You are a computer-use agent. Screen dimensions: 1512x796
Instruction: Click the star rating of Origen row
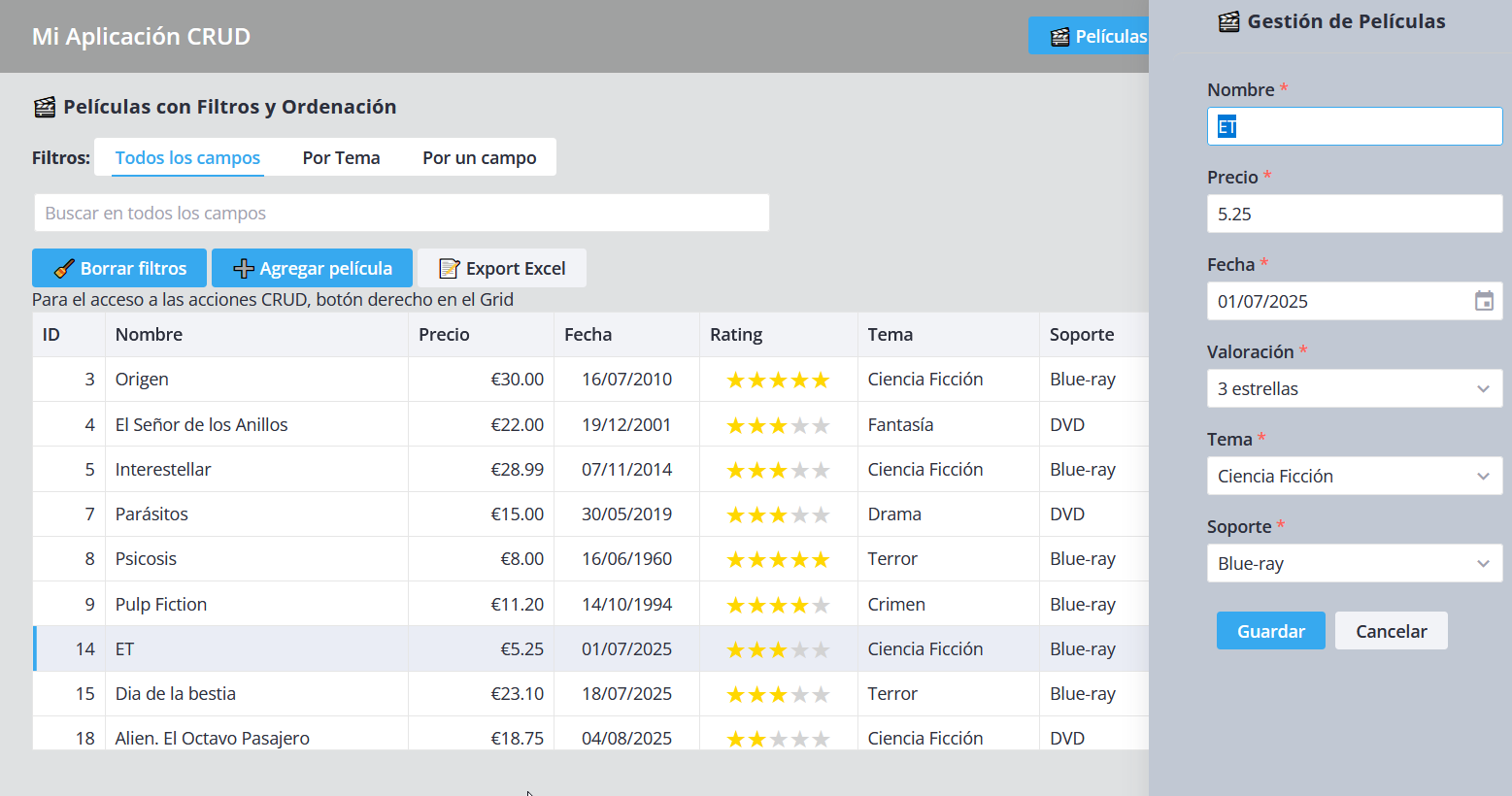pyautogui.click(x=778, y=380)
